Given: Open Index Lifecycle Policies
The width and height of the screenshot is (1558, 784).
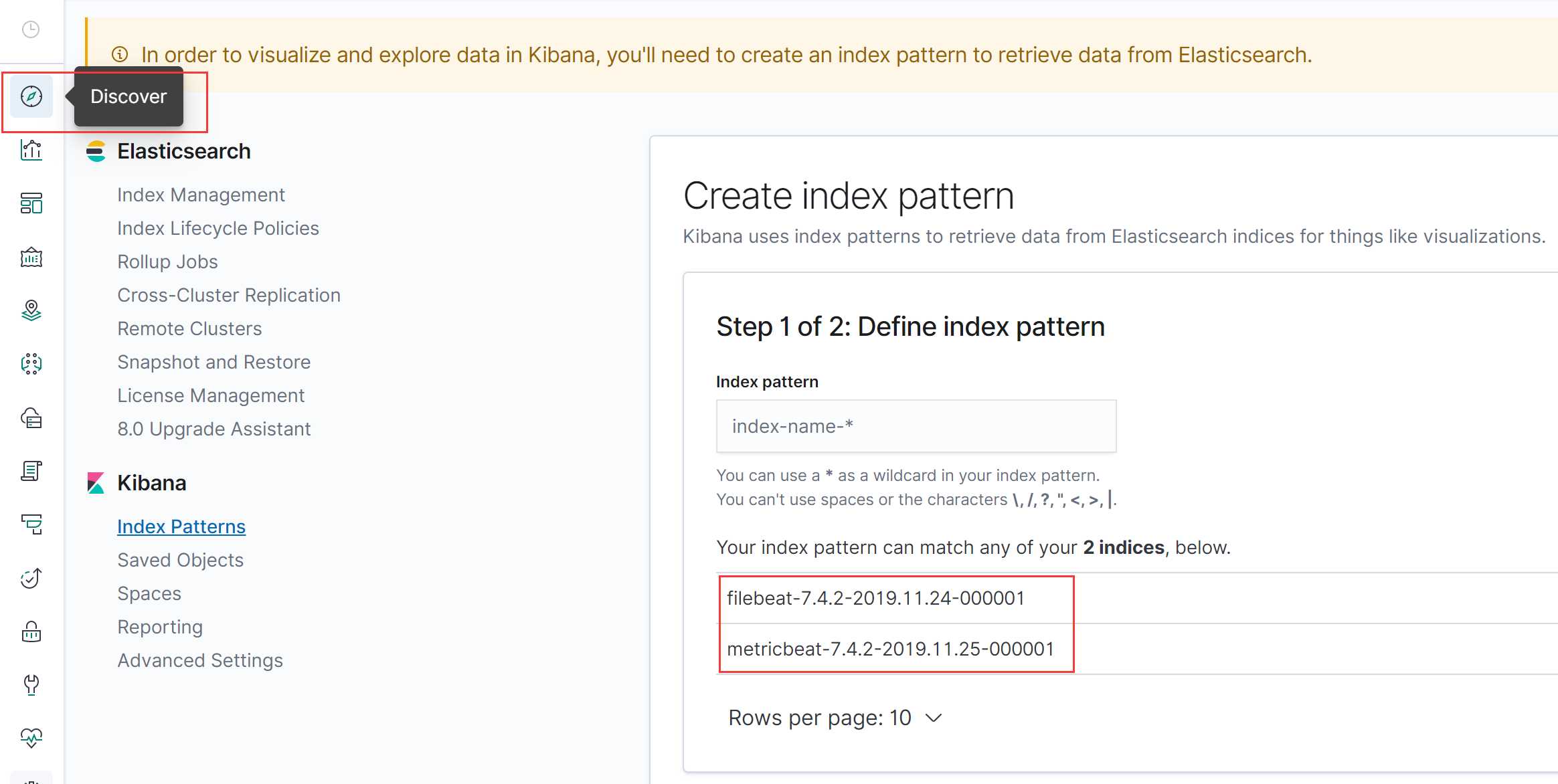Looking at the screenshot, I should [218, 228].
